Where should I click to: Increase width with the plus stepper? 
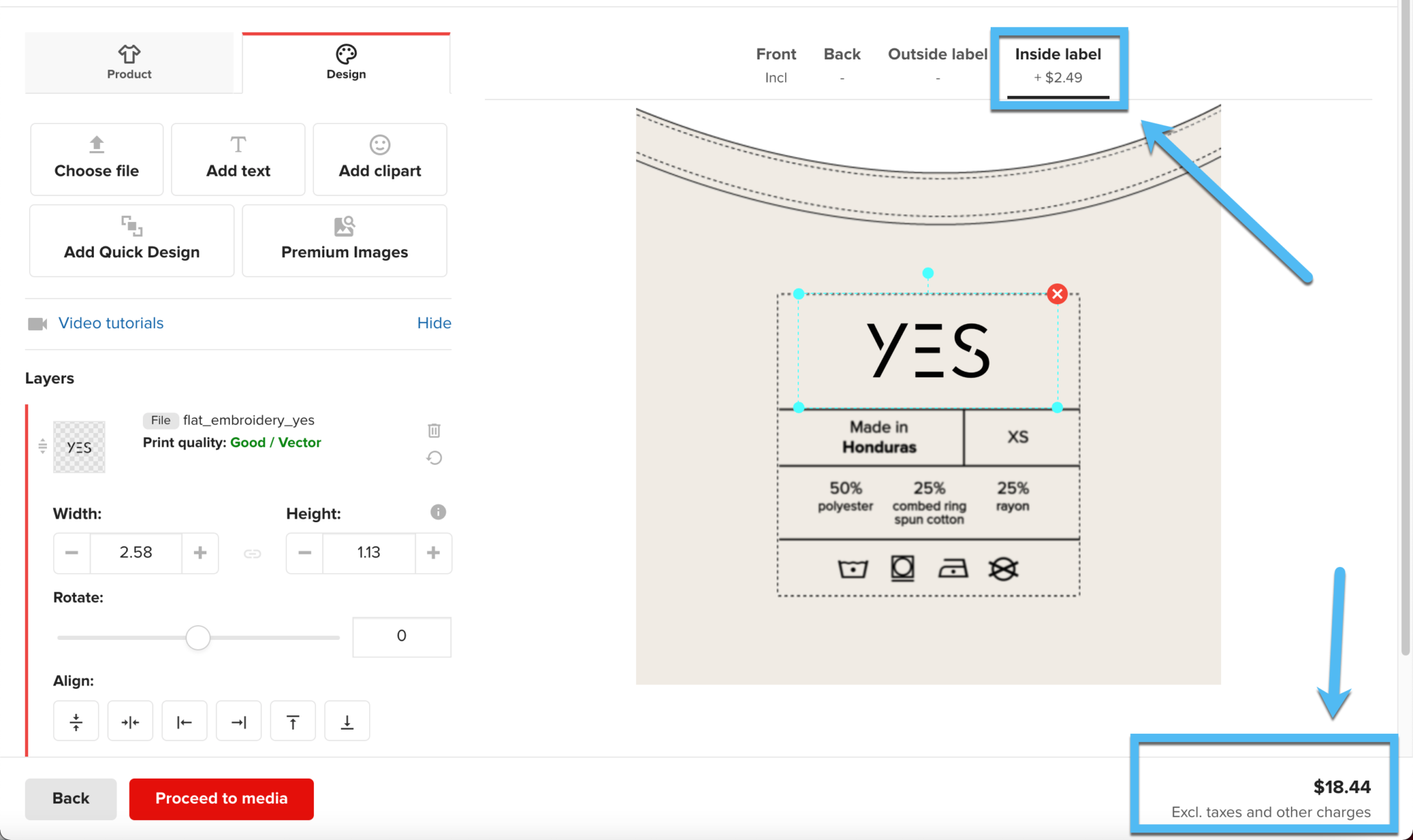tap(200, 552)
